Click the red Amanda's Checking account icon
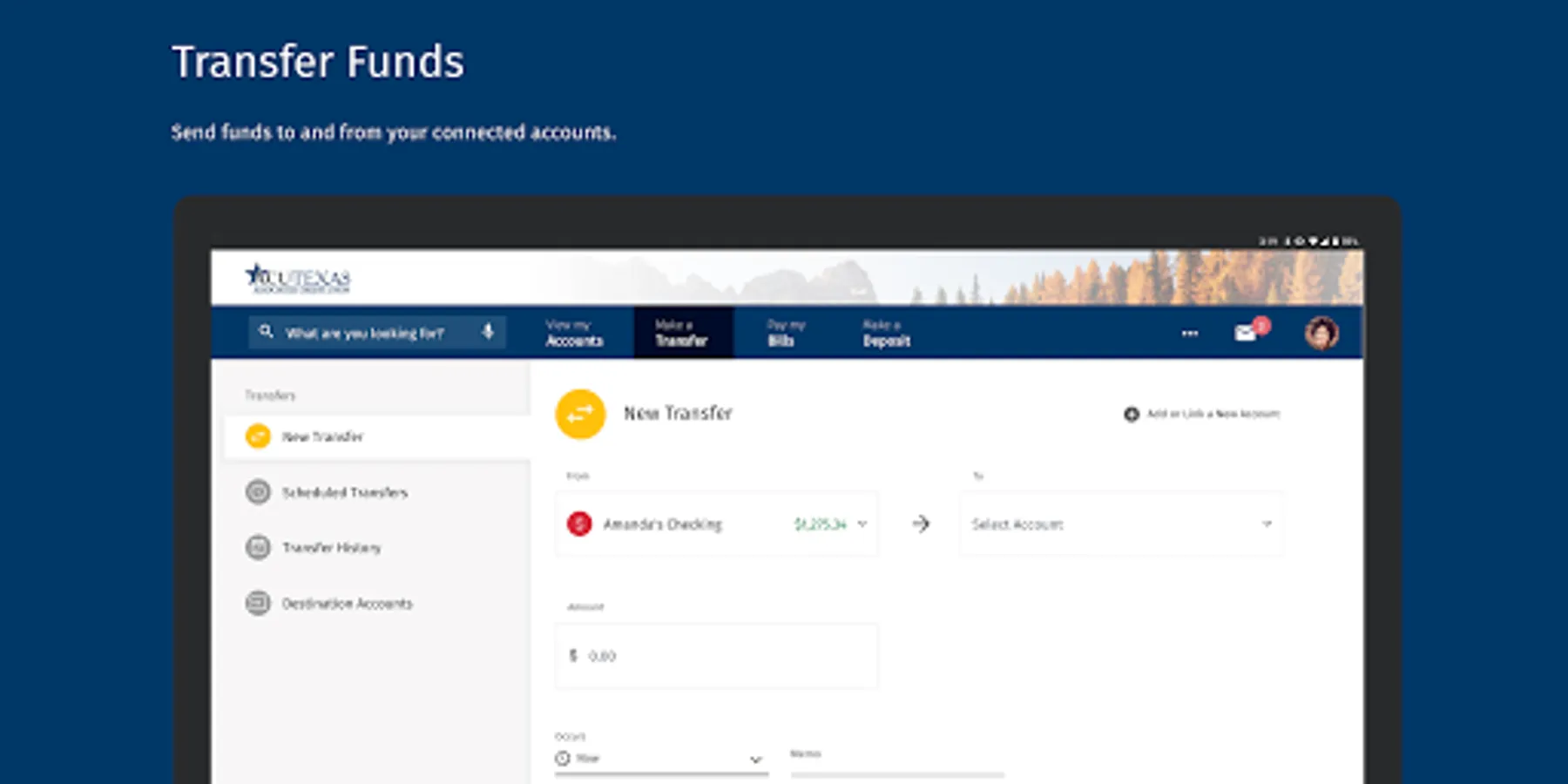The image size is (1568, 784). coord(579,524)
